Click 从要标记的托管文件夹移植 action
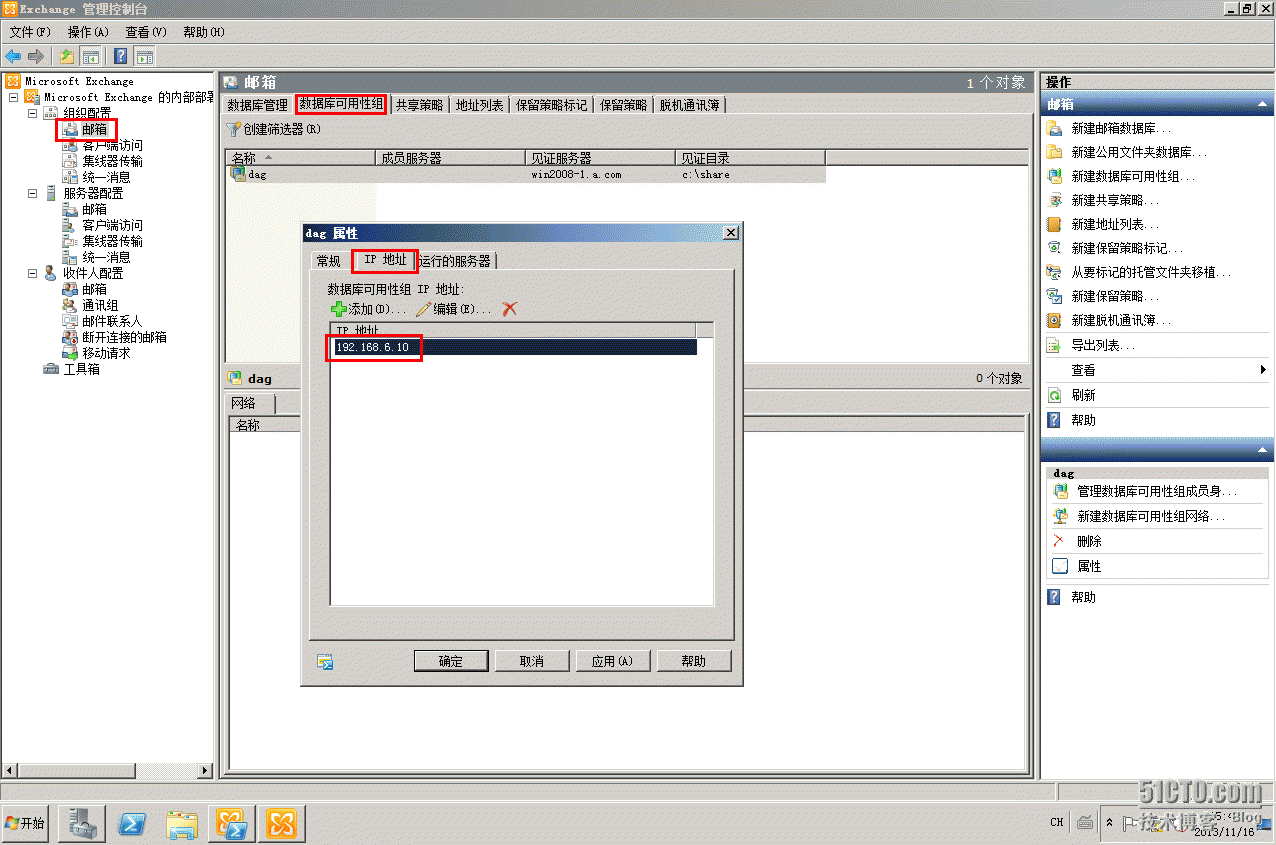 (x=1151, y=272)
